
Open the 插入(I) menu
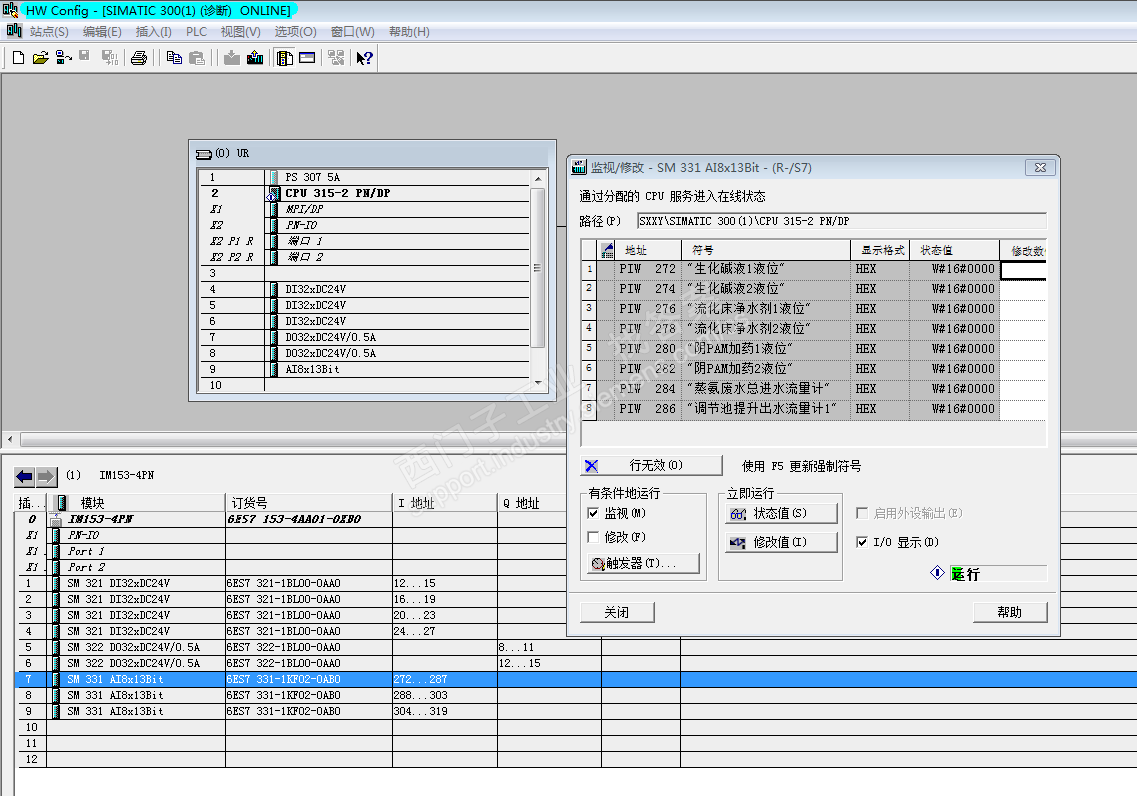pyautogui.click(x=154, y=32)
